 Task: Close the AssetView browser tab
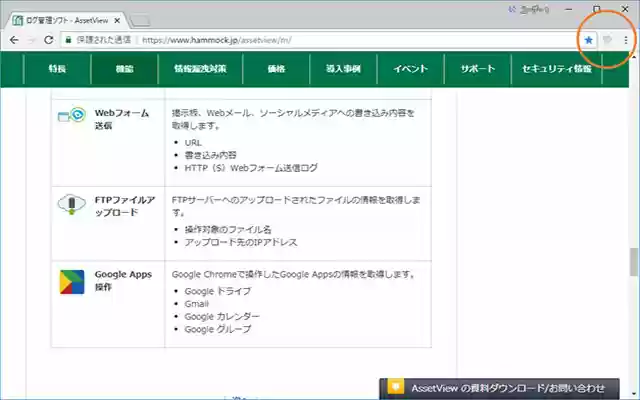click(x=117, y=20)
